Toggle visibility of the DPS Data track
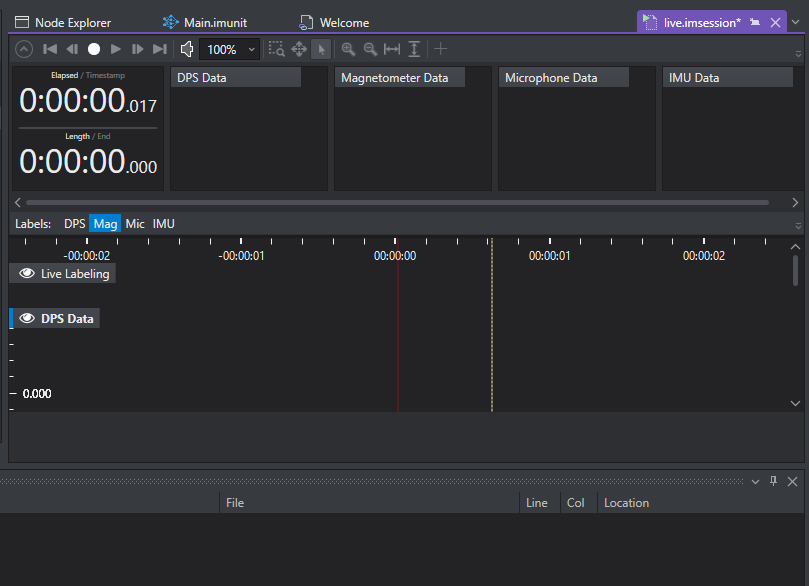809x586 pixels. coord(27,318)
